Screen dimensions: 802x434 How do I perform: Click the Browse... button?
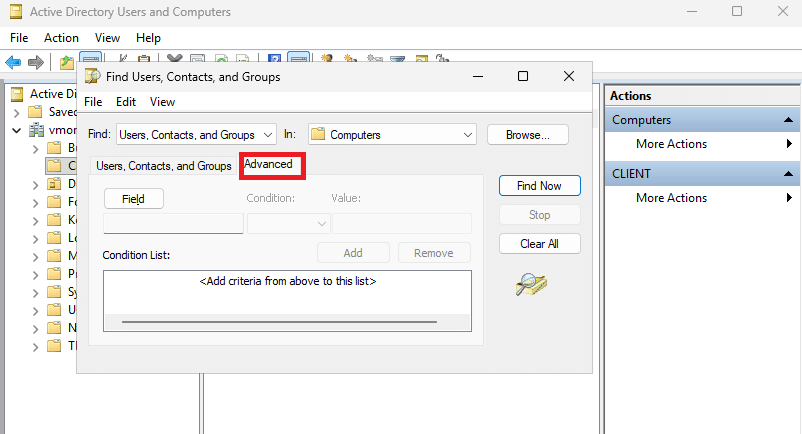coord(527,134)
